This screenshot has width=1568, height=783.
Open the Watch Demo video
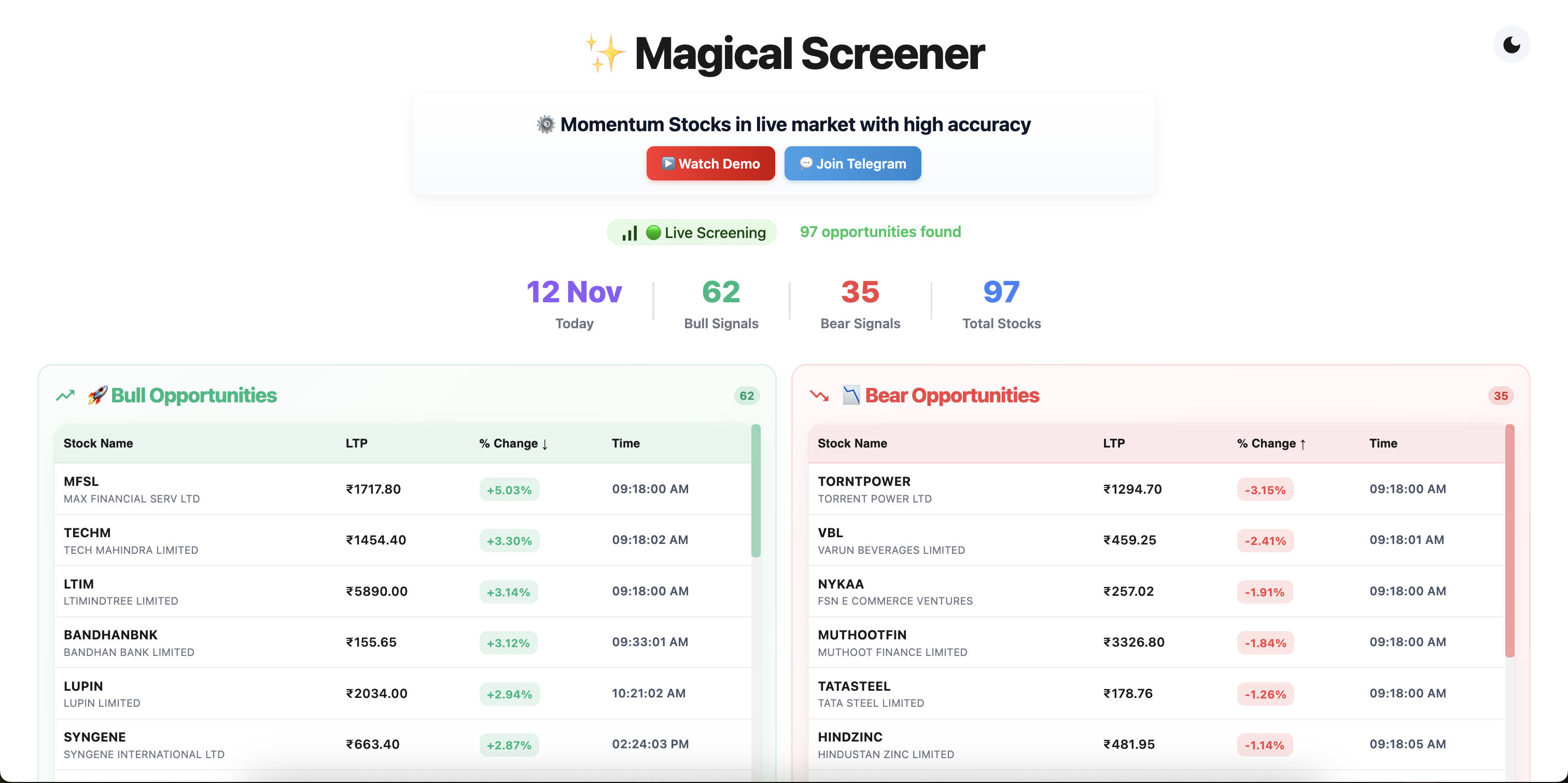[710, 163]
